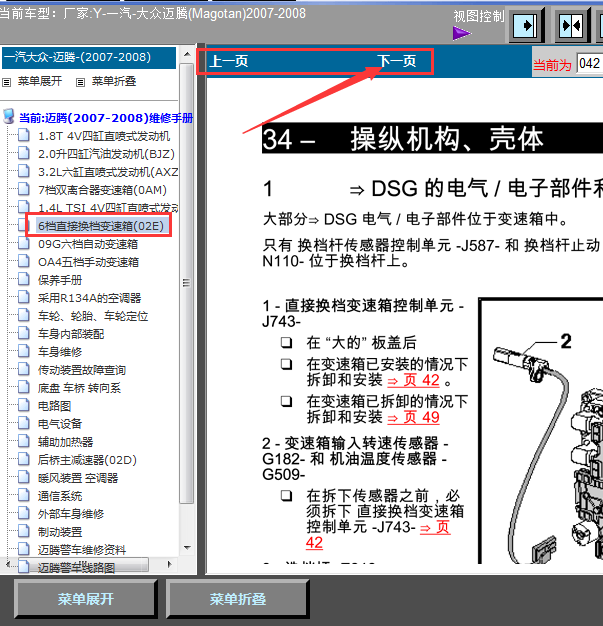Click the tree panel scroll-down arrow
This screenshot has height=626, width=603.
click(187, 548)
